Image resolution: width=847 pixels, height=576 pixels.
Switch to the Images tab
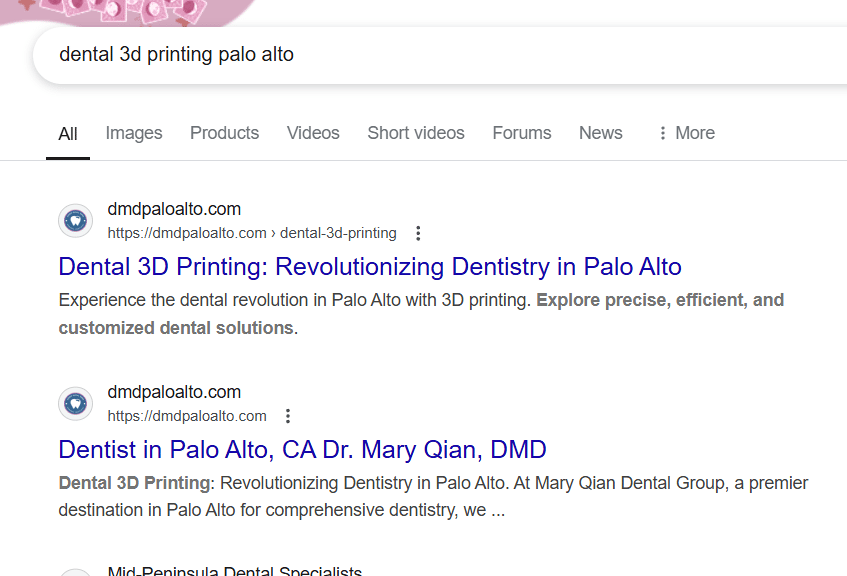tap(134, 133)
